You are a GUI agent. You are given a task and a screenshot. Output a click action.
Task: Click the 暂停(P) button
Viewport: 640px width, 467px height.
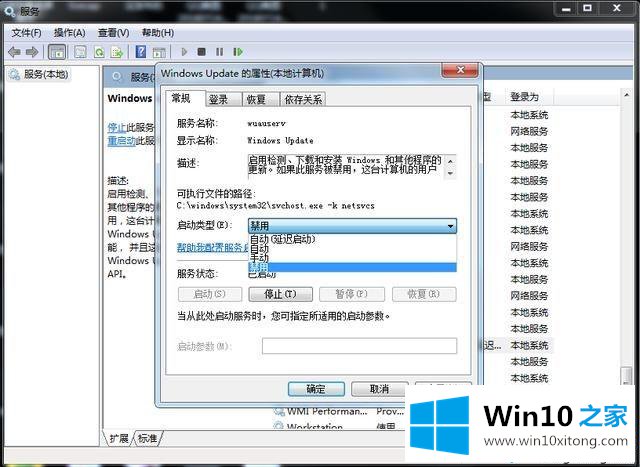tap(351, 294)
